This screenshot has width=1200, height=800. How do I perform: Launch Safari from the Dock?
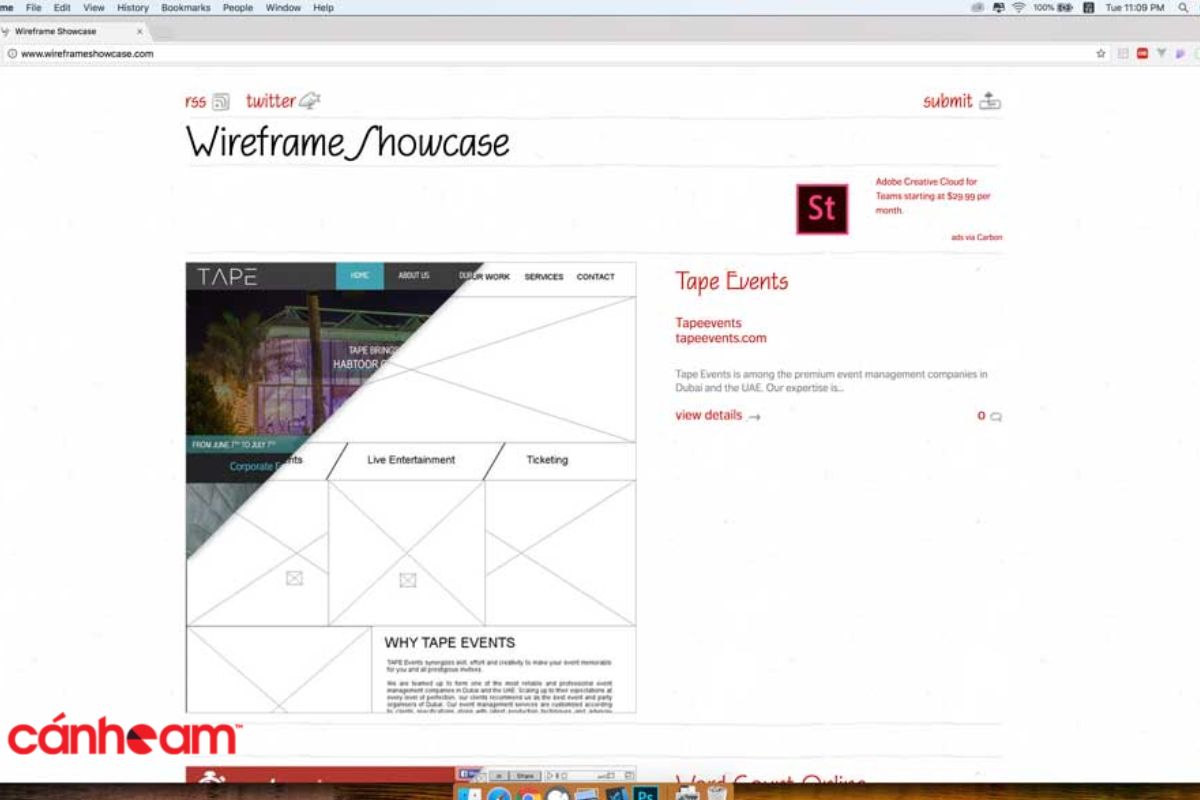point(499,794)
